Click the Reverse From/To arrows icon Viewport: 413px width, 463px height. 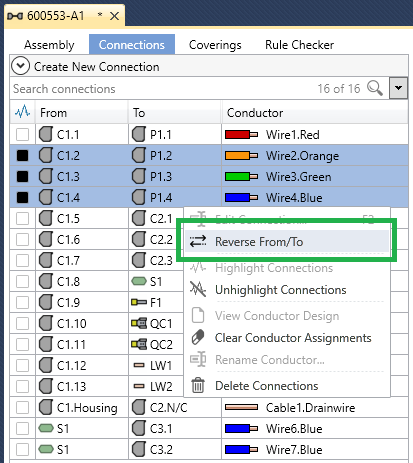(x=198, y=241)
